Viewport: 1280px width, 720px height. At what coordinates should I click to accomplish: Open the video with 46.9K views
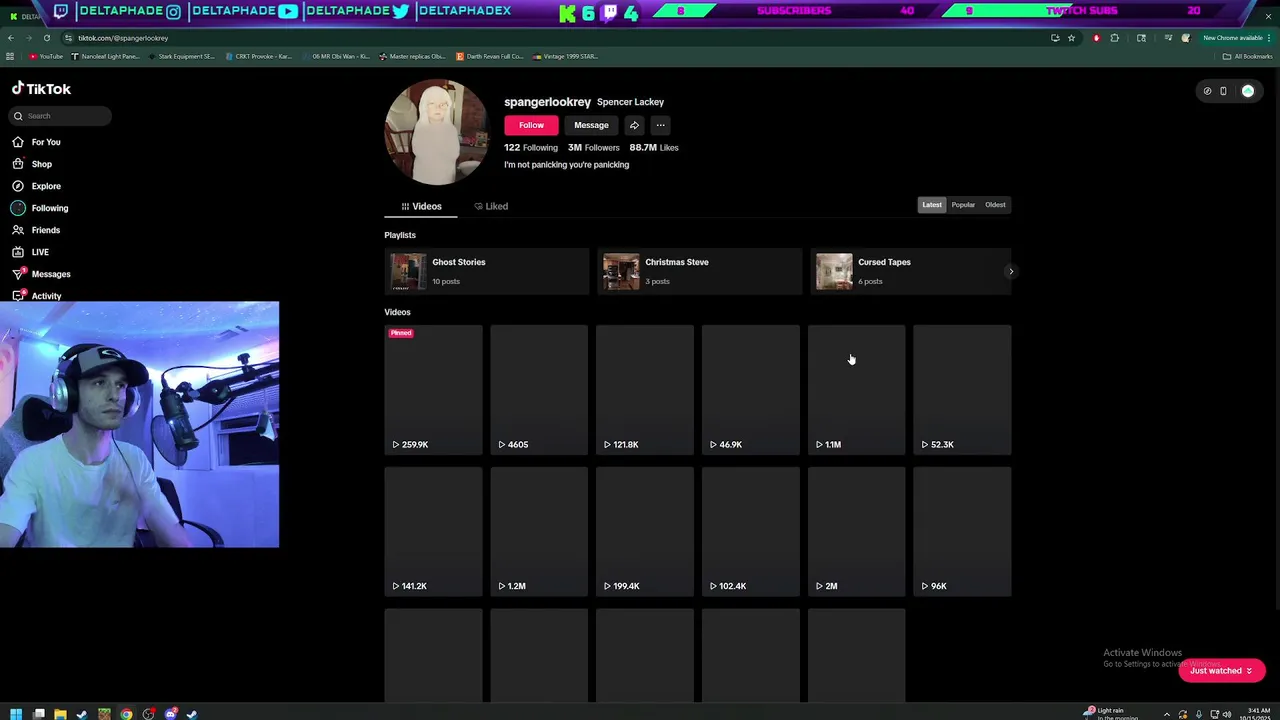(x=751, y=390)
